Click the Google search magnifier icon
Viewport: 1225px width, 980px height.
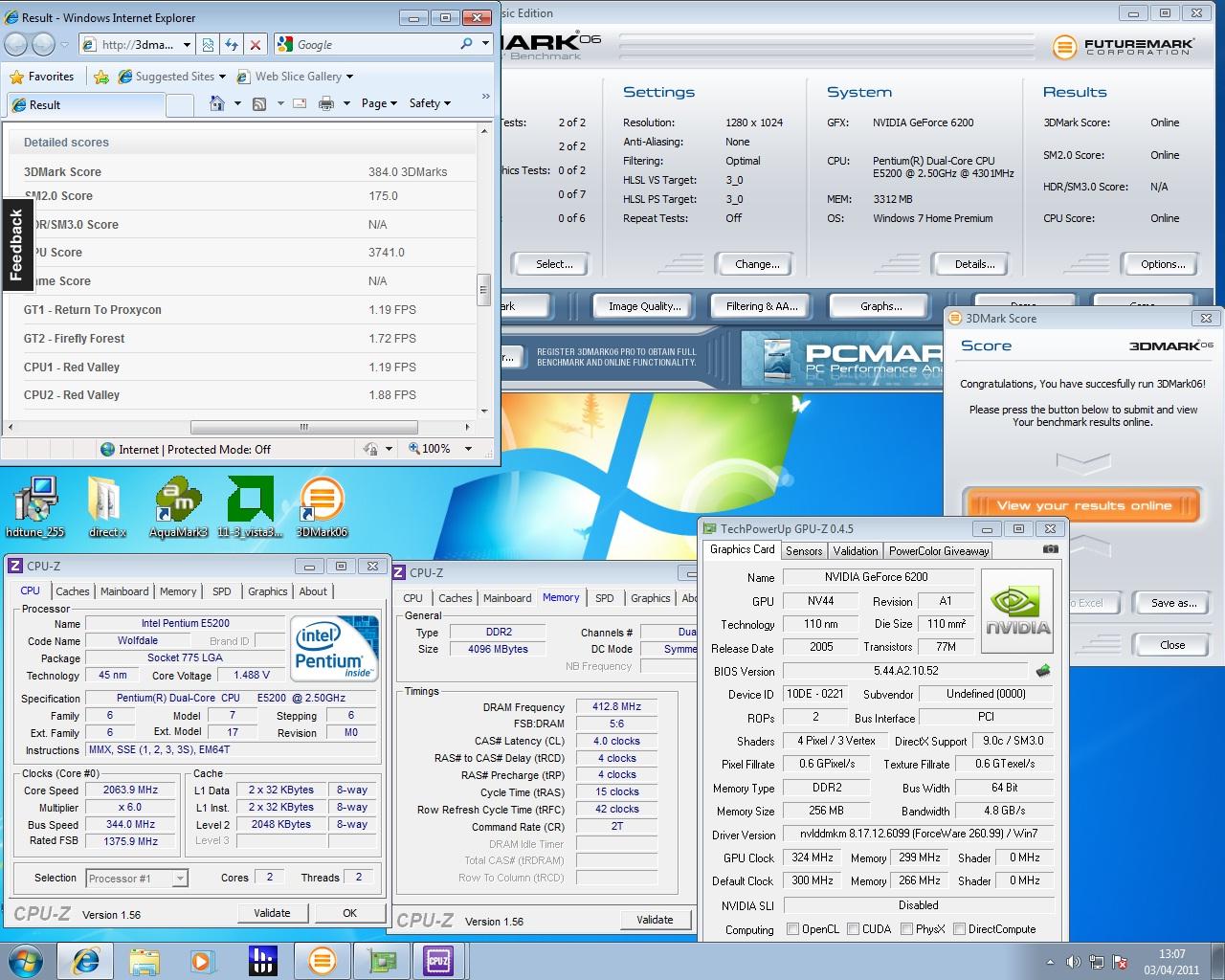(466, 44)
